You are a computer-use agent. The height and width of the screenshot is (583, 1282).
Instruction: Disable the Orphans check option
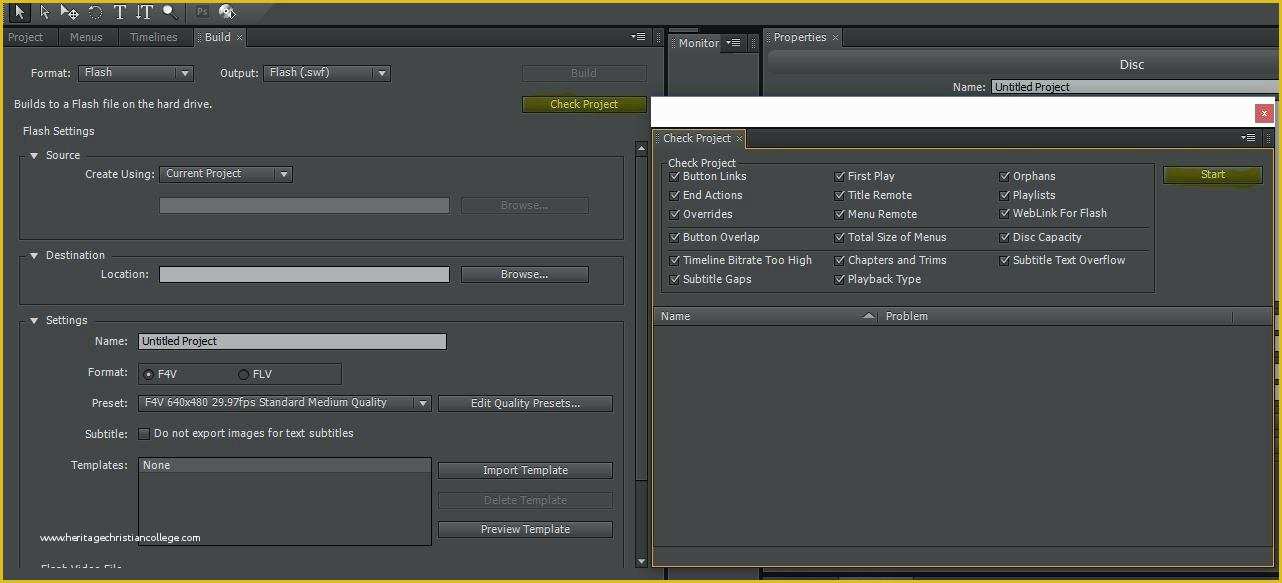pyautogui.click(x=1005, y=176)
